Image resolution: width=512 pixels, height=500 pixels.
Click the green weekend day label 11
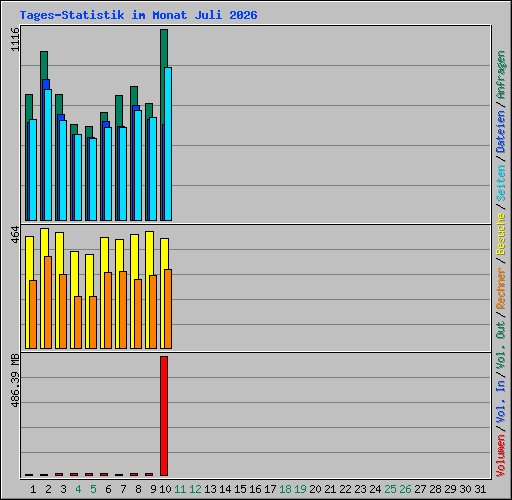click(180, 489)
